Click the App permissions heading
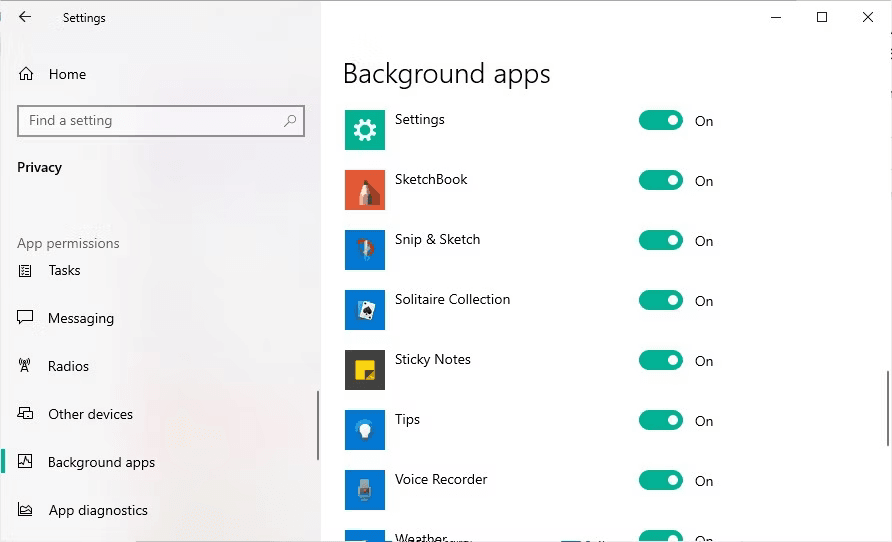The height and width of the screenshot is (542, 892). coord(68,243)
